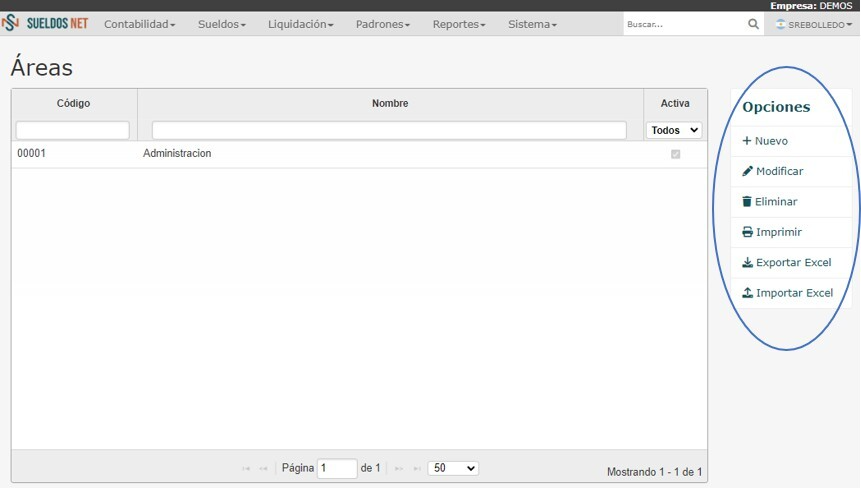This screenshot has width=861, height=488.
Task: Open the SREBOLLEDO user dropdown
Action: 814,25
